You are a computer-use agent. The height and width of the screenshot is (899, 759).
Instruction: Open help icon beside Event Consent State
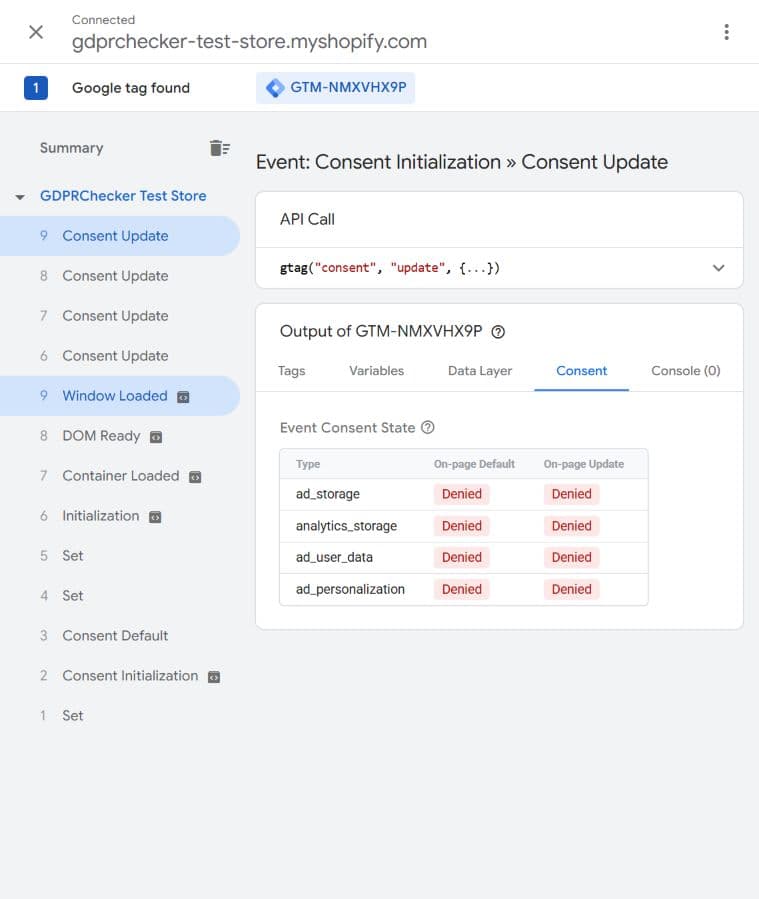click(428, 427)
